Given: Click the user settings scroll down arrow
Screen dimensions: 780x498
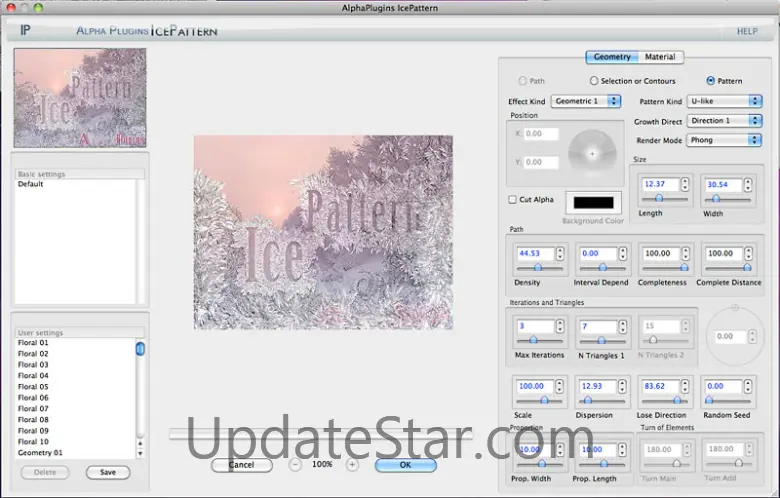Looking at the screenshot, I should coord(140,453).
